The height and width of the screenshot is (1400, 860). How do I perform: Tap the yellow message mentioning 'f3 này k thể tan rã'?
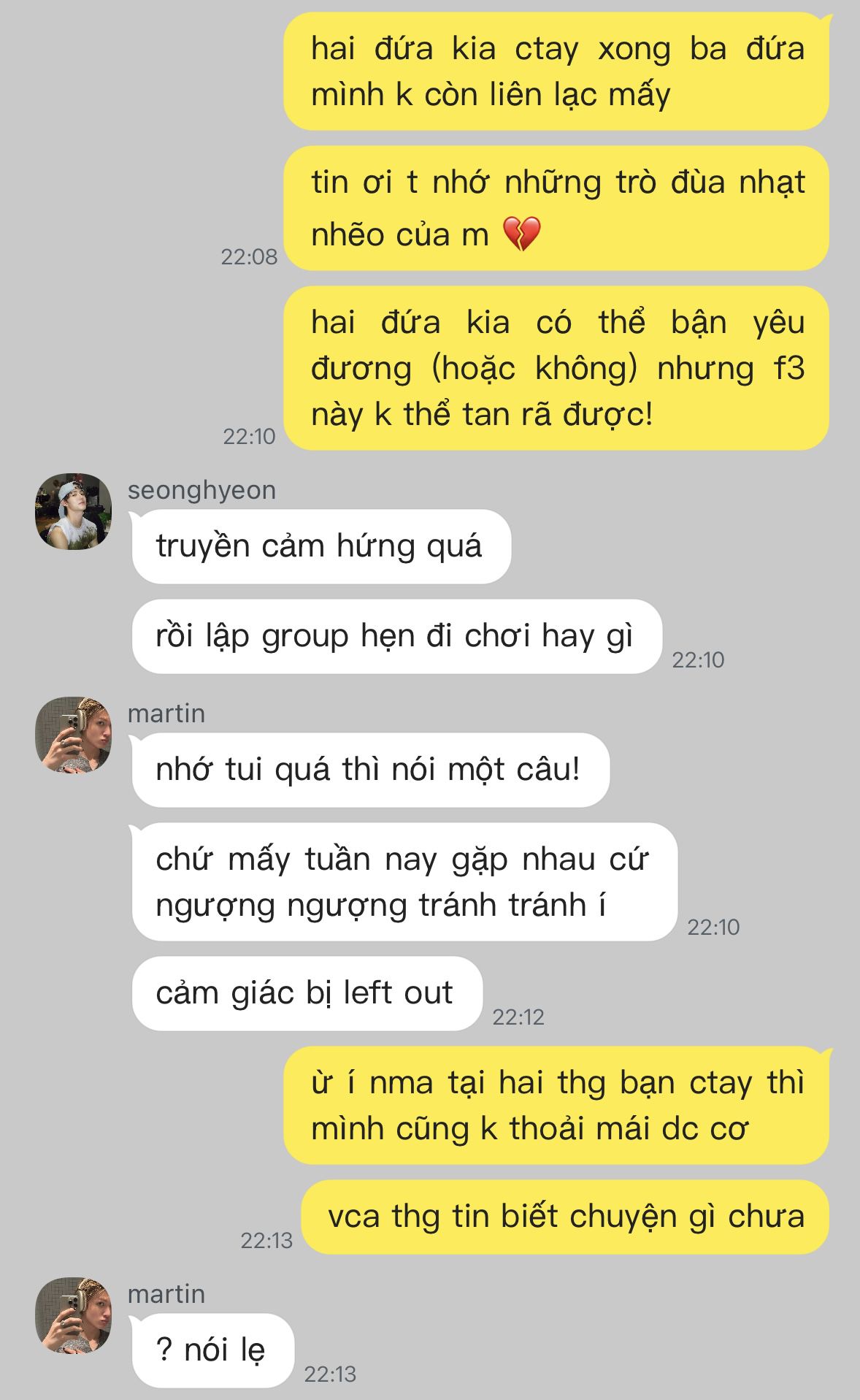coord(556,368)
